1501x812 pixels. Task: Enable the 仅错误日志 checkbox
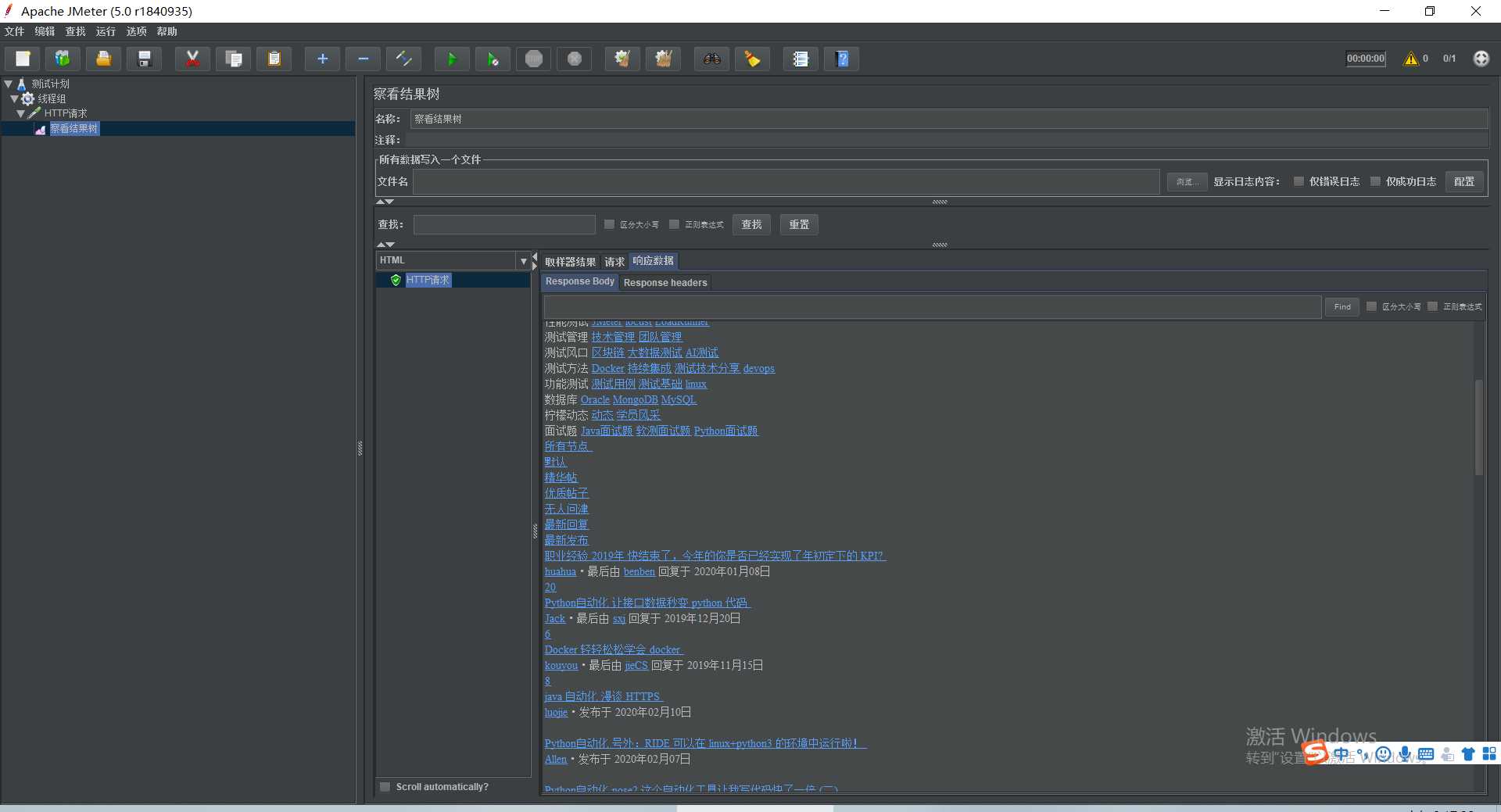(1299, 181)
